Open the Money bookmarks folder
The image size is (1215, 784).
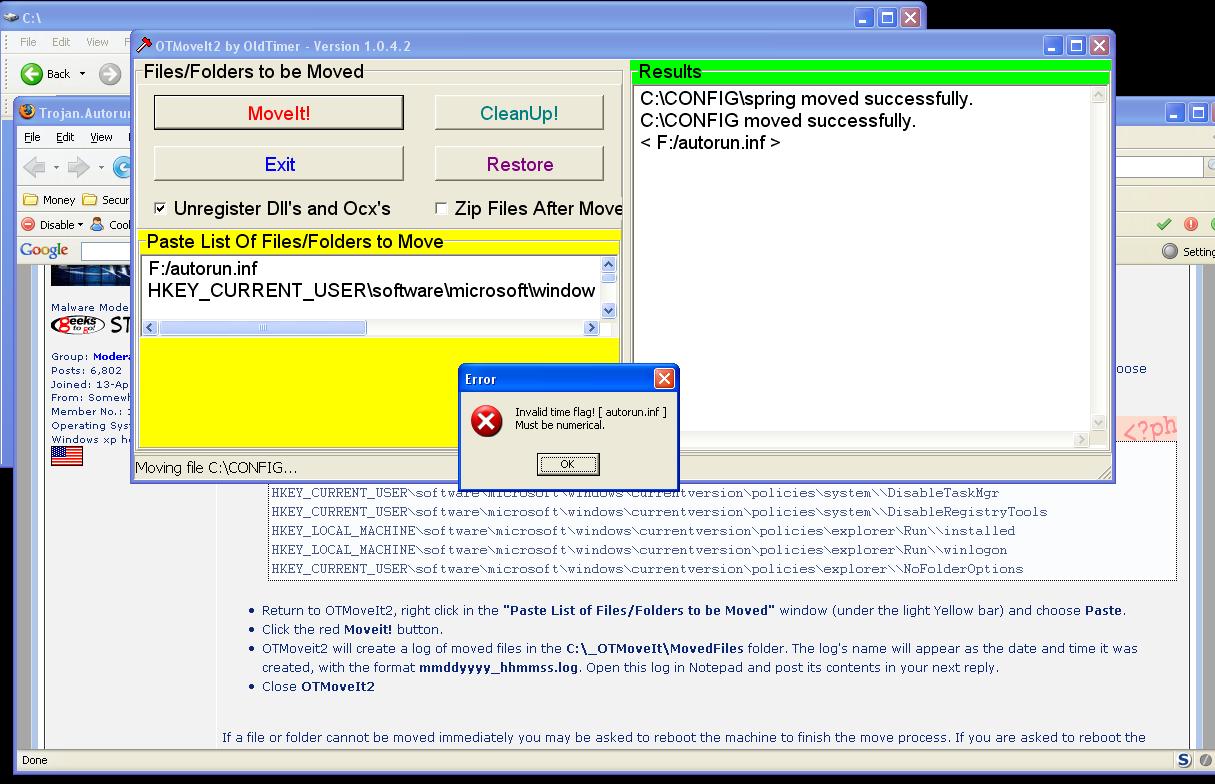[49, 200]
